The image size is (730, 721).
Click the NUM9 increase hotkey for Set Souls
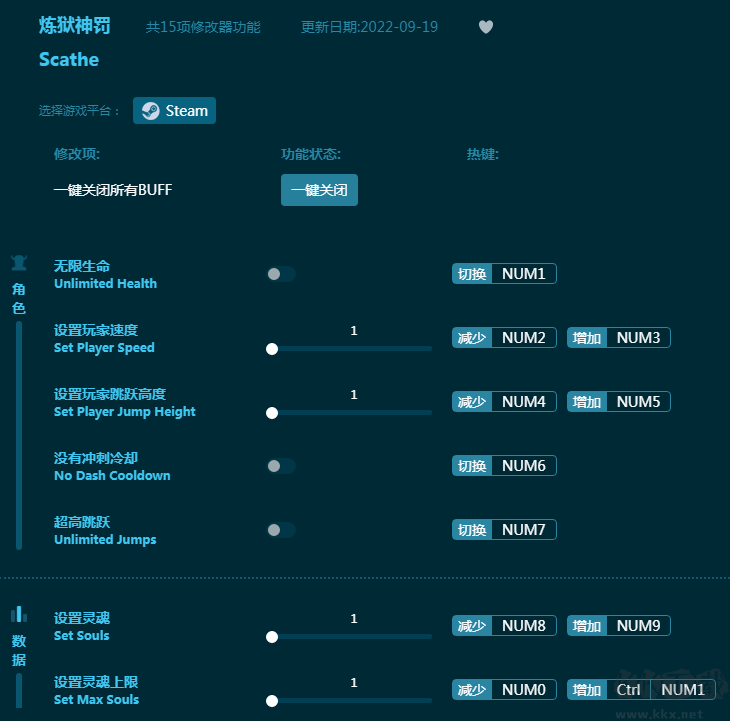[619, 626]
